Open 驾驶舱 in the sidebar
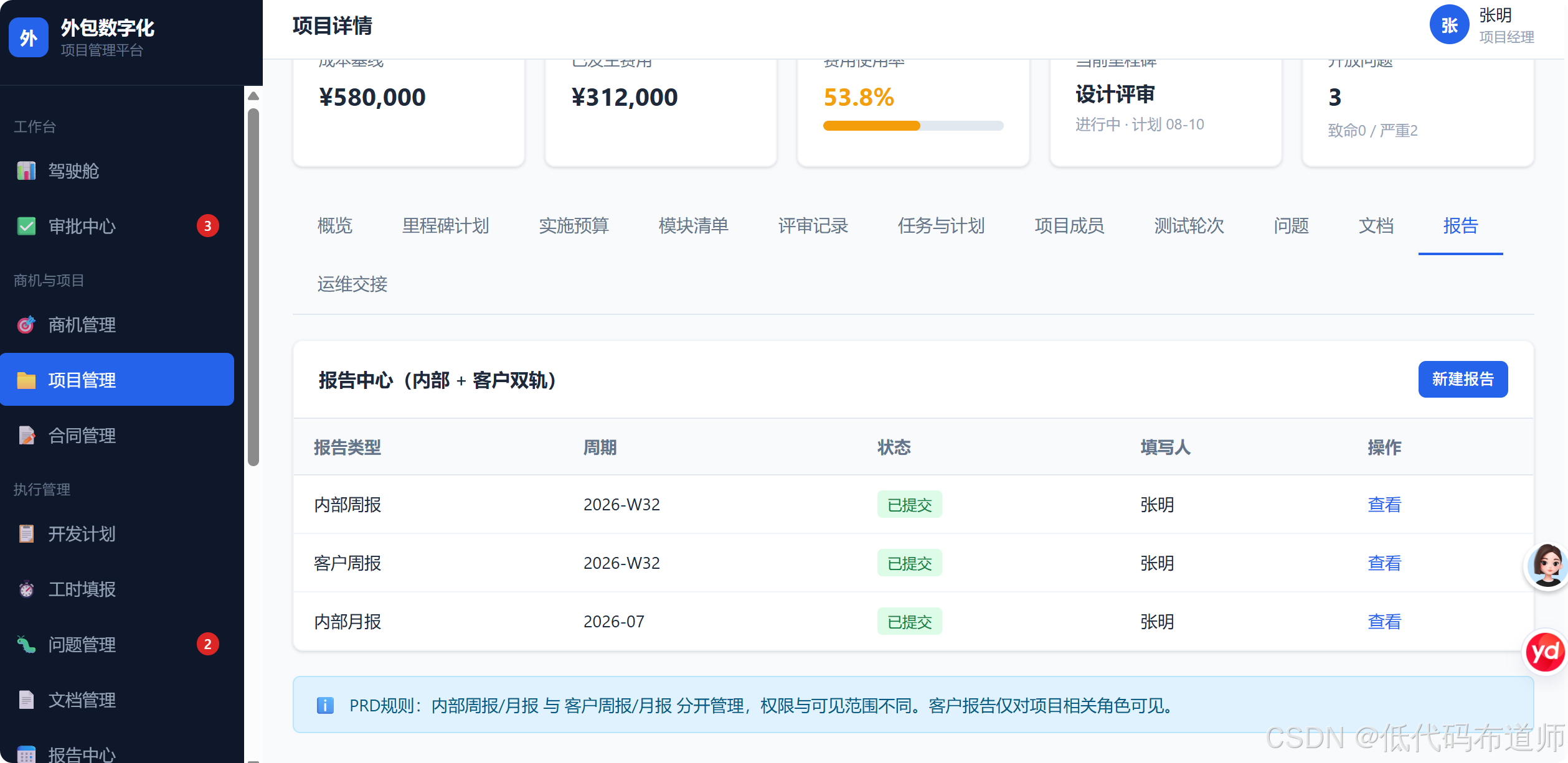 tap(117, 171)
